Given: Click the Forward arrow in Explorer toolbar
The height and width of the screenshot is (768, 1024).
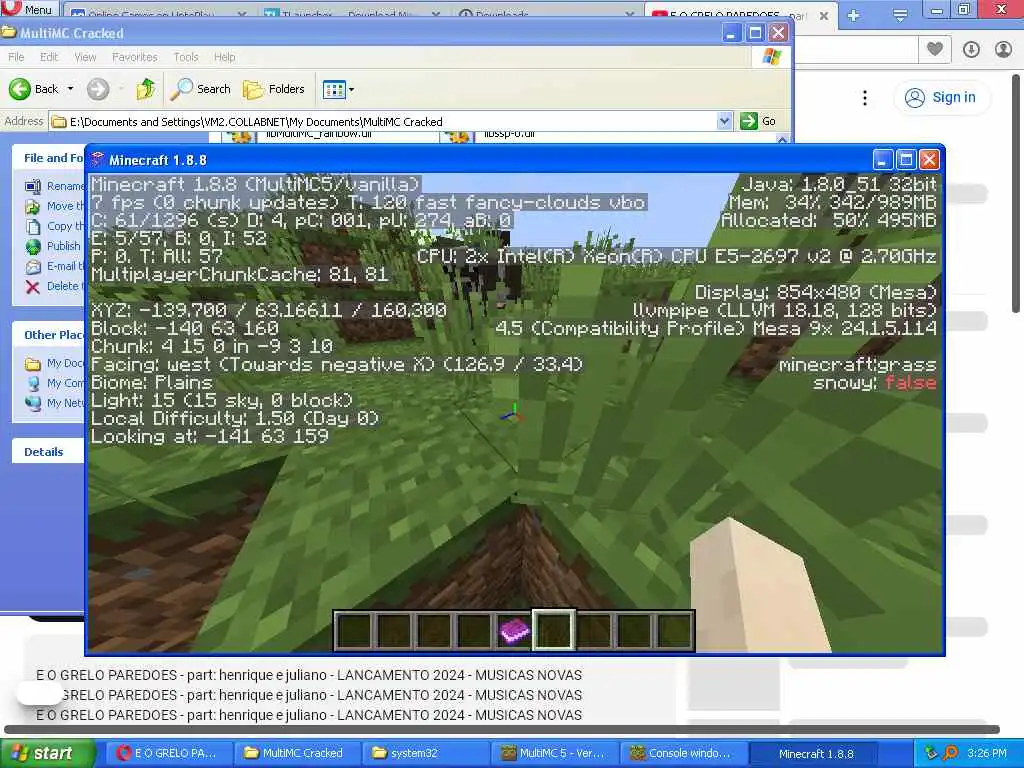Looking at the screenshot, I should point(98,89).
